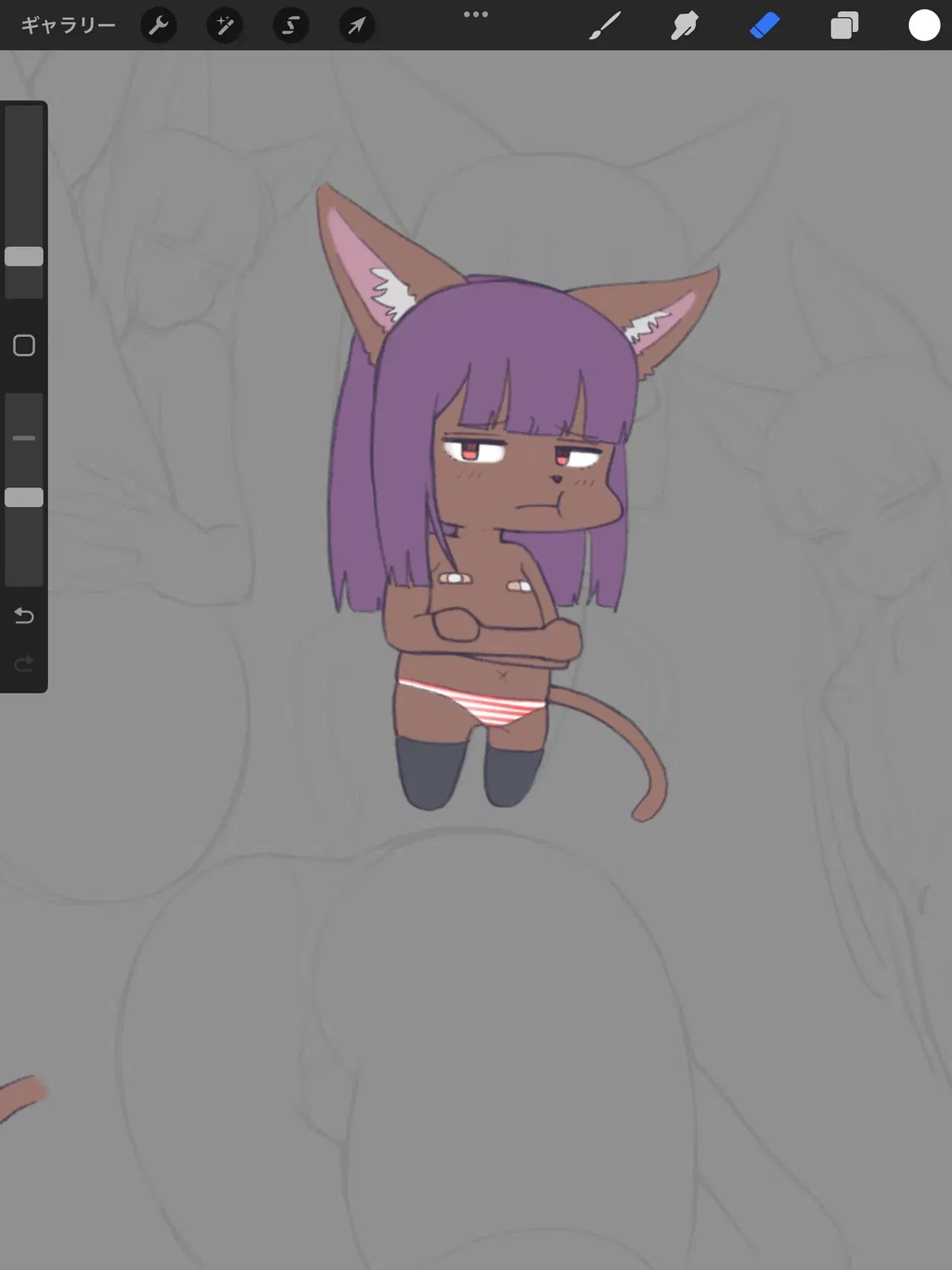Tap the three-dot menu at top center

476,14
